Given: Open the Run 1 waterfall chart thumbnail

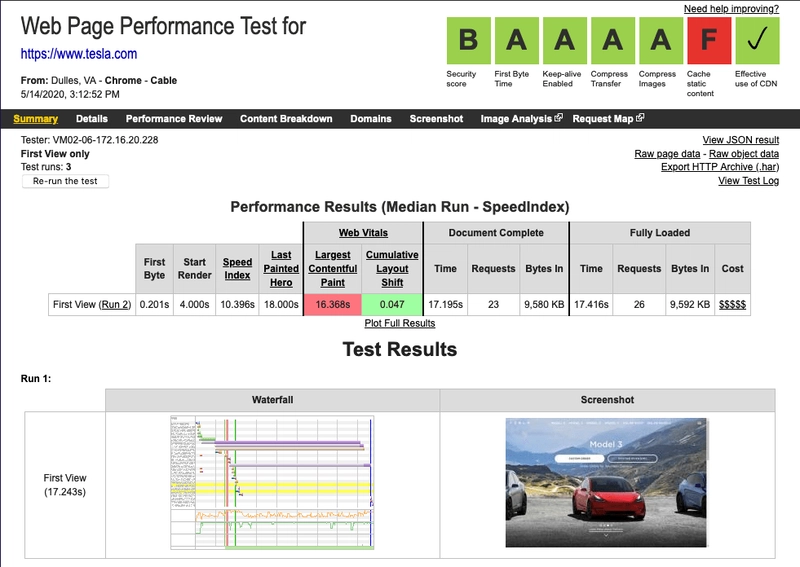Looking at the screenshot, I should 272,483.
